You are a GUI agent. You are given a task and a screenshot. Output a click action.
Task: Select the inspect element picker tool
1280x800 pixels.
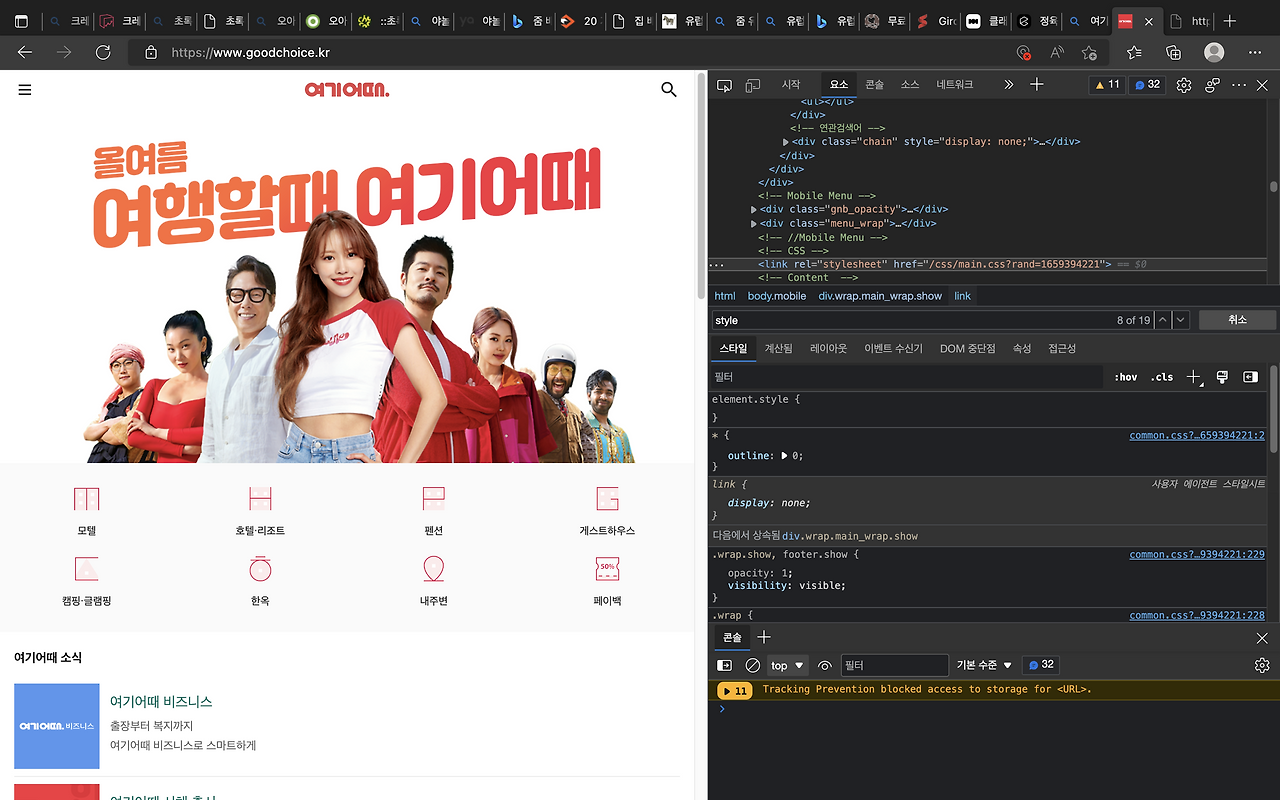point(724,84)
